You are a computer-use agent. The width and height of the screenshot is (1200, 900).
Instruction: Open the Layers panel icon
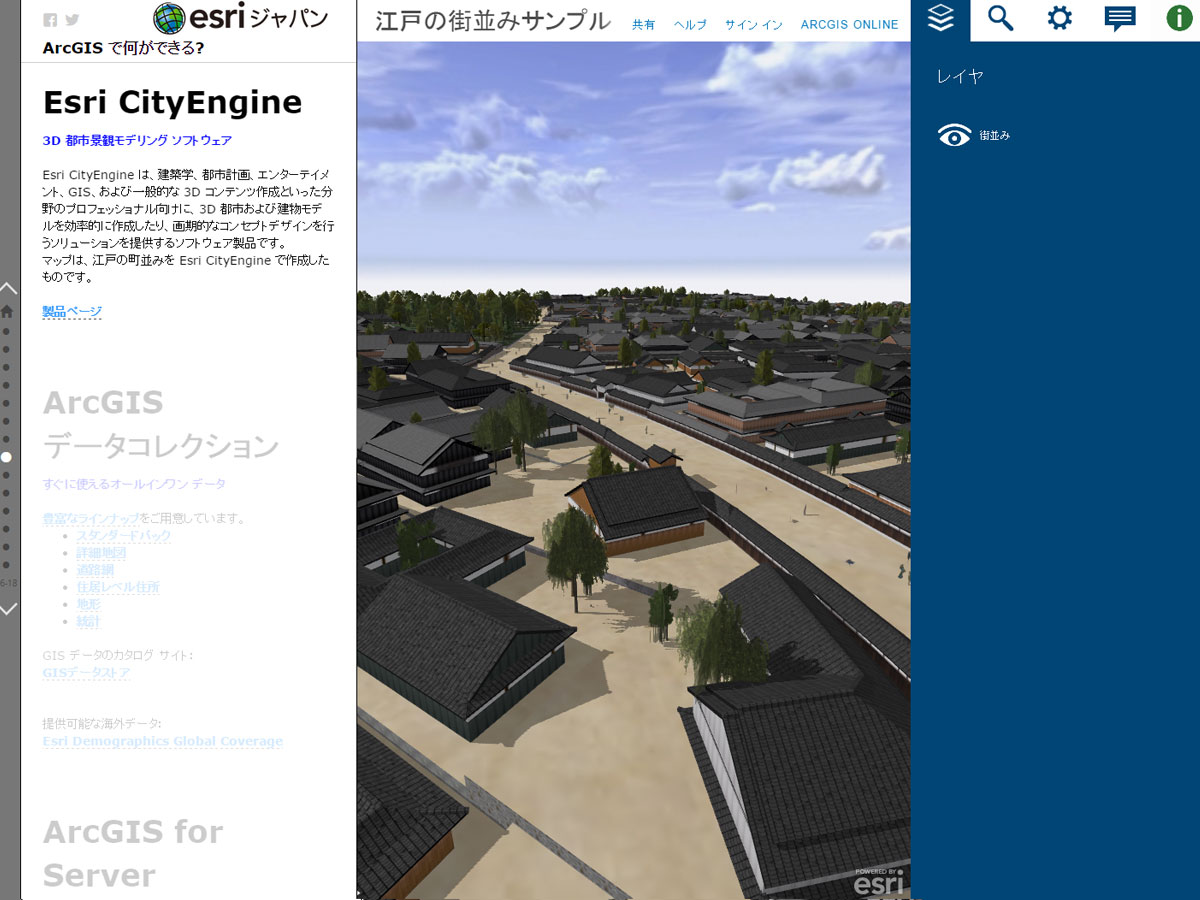pos(940,19)
